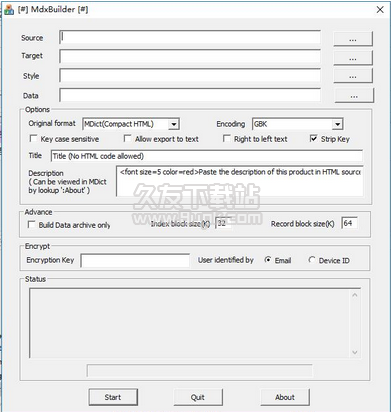Click the Description HTML text area
Viewport: 391px width, 412px height.
[x=240, y=181]
